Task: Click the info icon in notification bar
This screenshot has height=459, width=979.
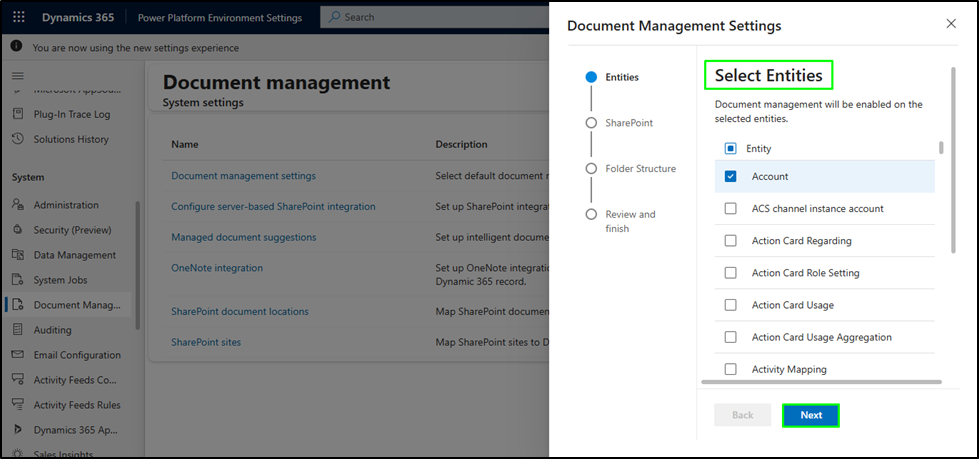Action: coord(17,47)
